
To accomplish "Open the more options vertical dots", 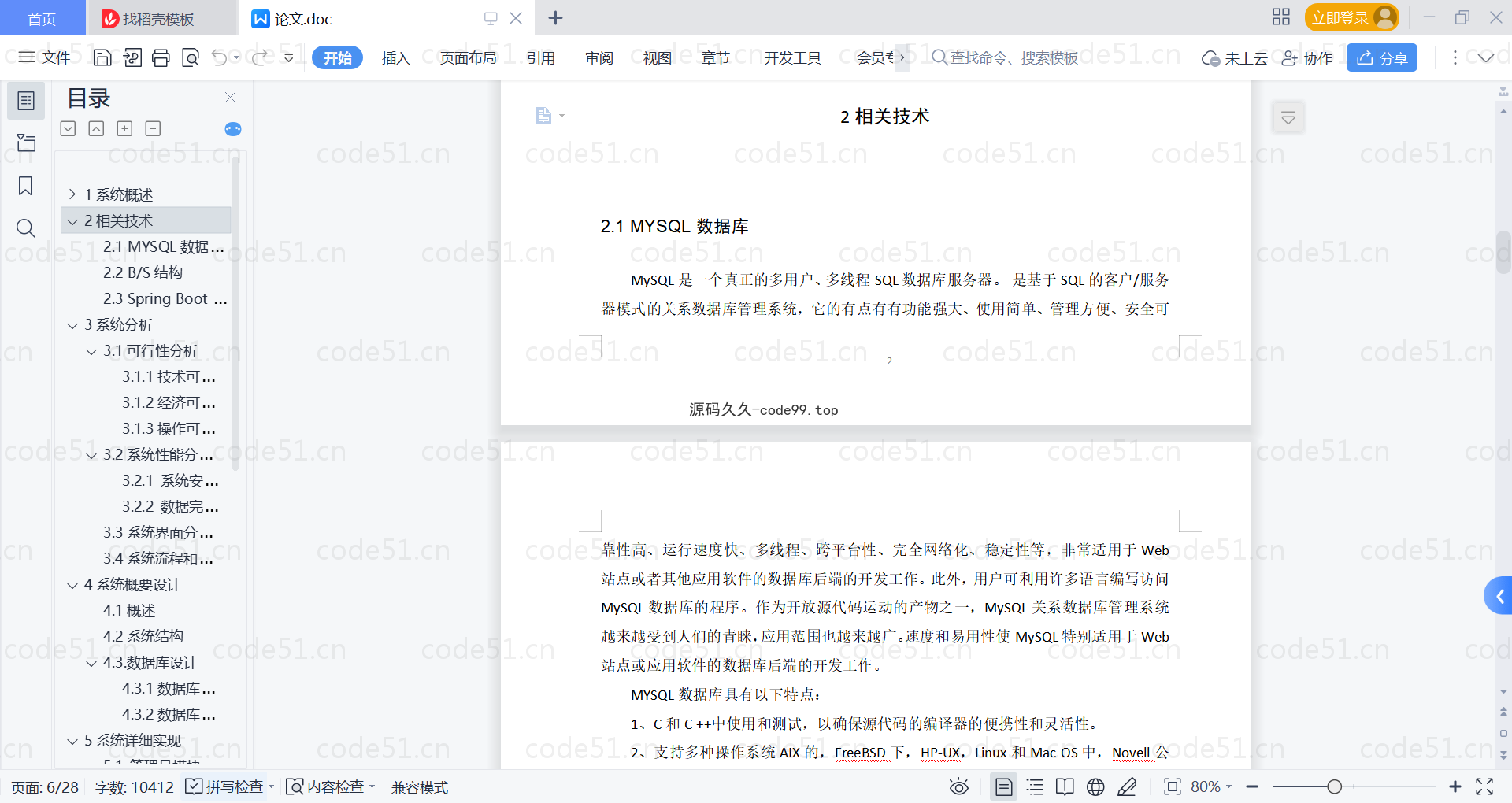I will point(1455,57).
